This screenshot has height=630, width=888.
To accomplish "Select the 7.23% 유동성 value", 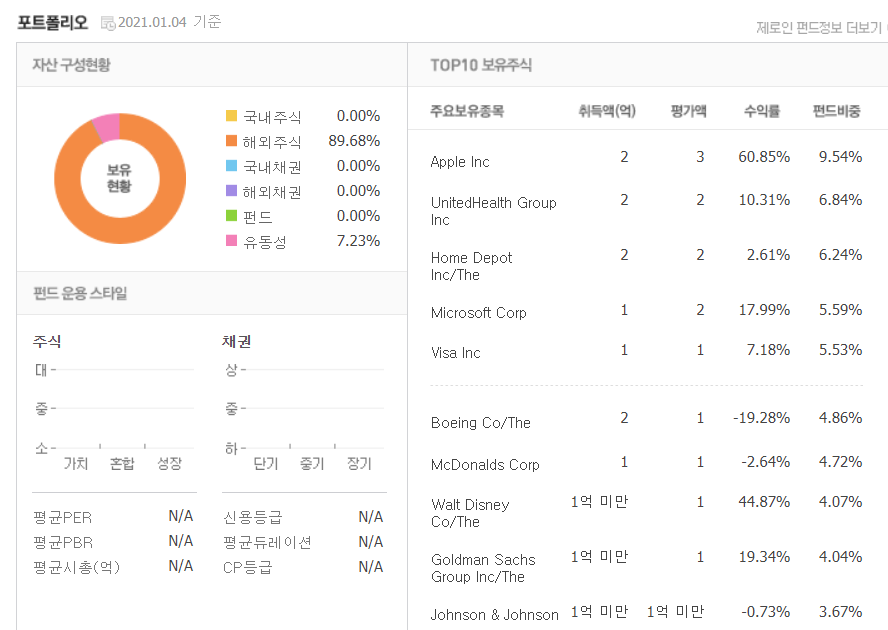I will (358, 241).
